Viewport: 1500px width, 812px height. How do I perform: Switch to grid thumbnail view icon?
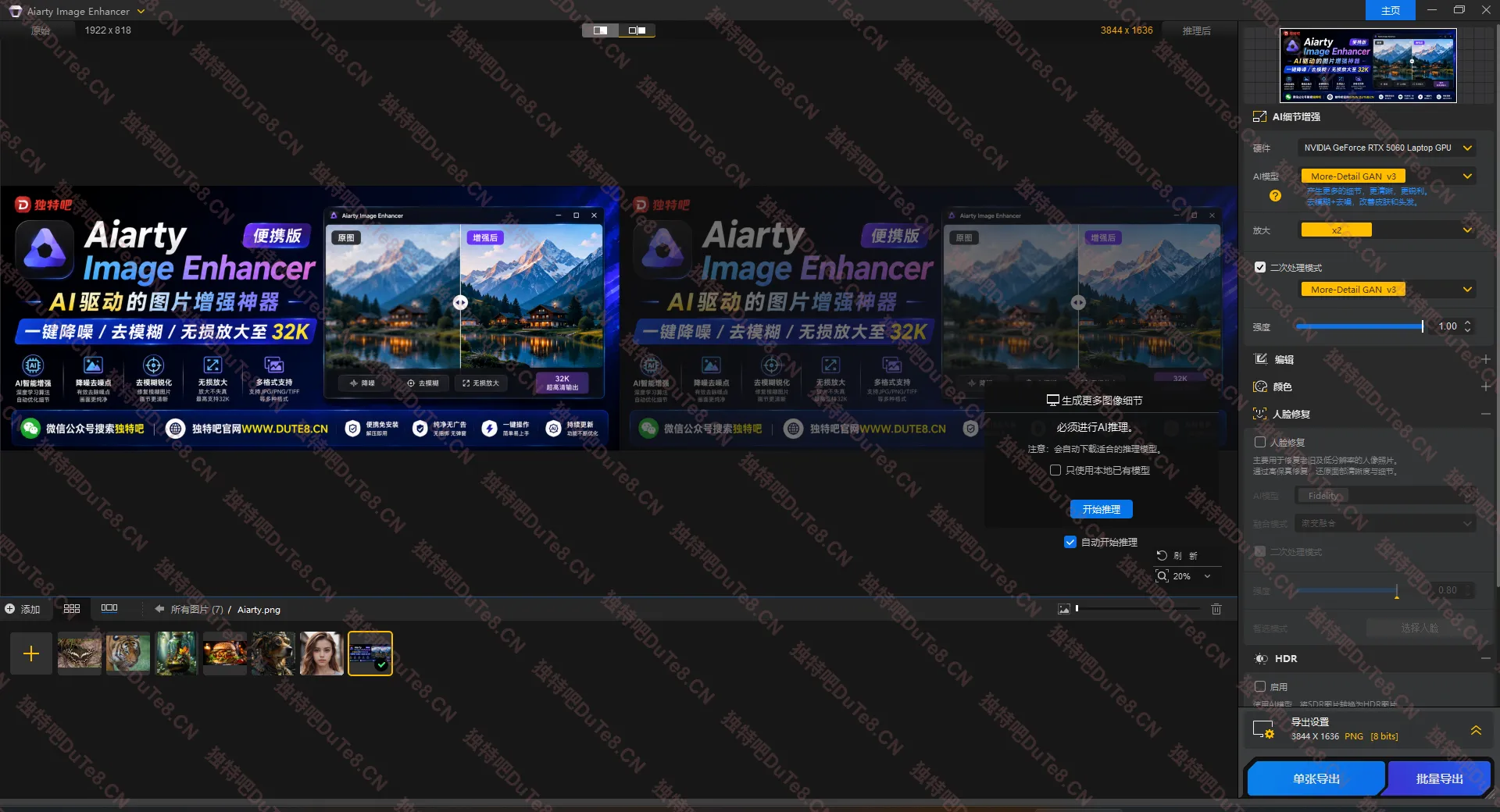click(72, 608)
